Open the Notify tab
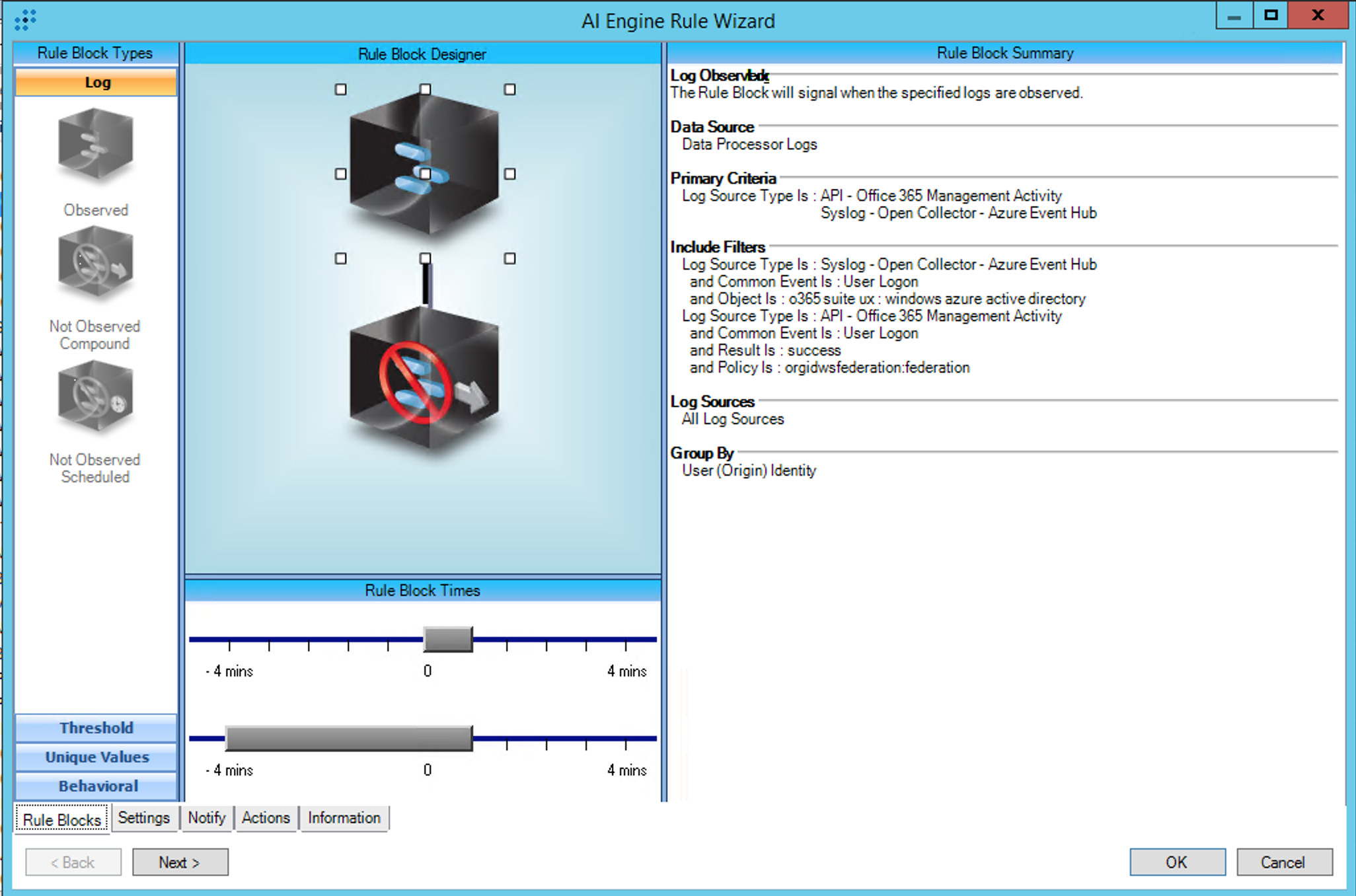Viewport: 1356px width, 896px height. (x=206, y=818)
